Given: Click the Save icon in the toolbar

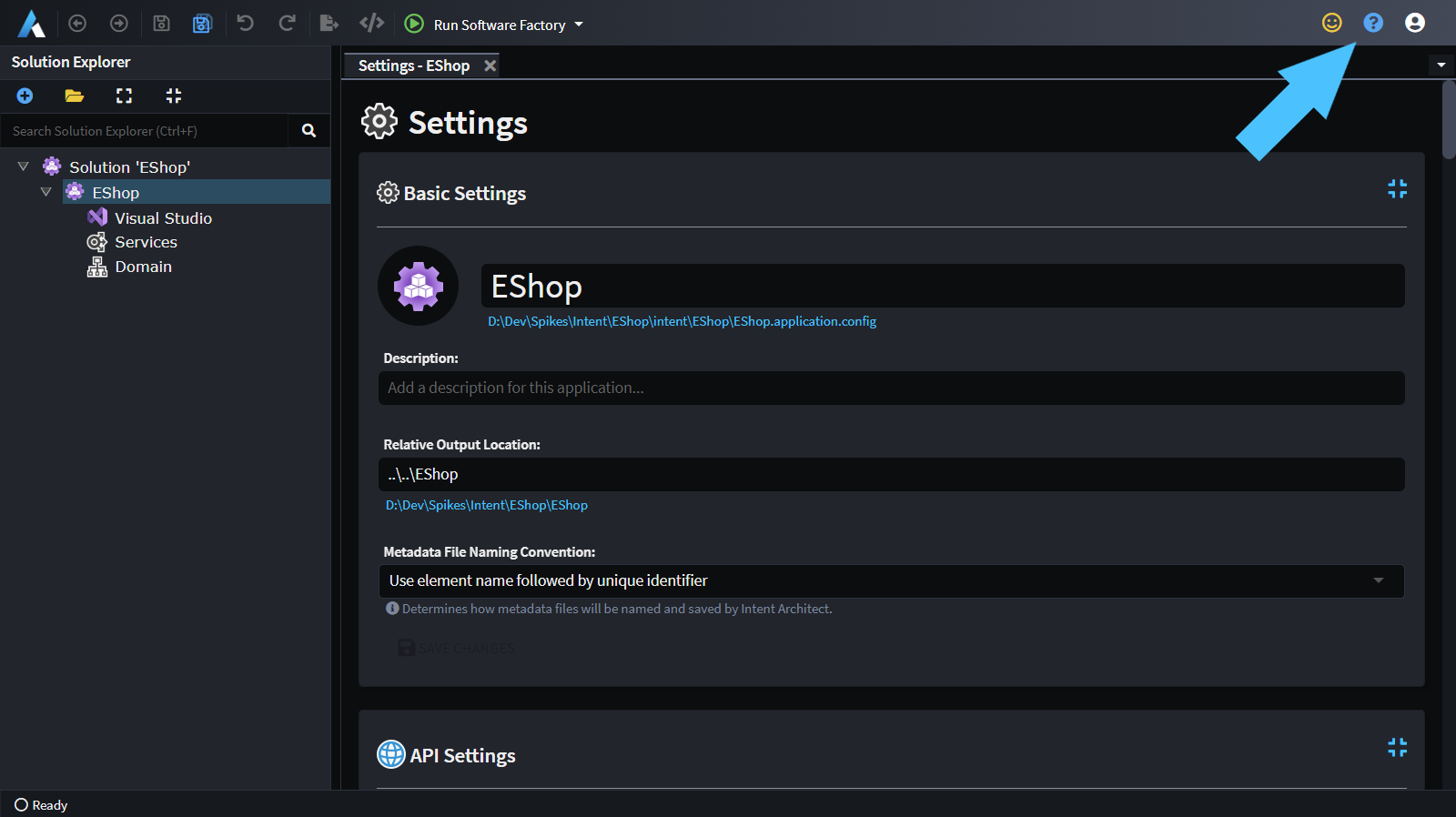Looking at the screenshot, I should click(161, 24).
